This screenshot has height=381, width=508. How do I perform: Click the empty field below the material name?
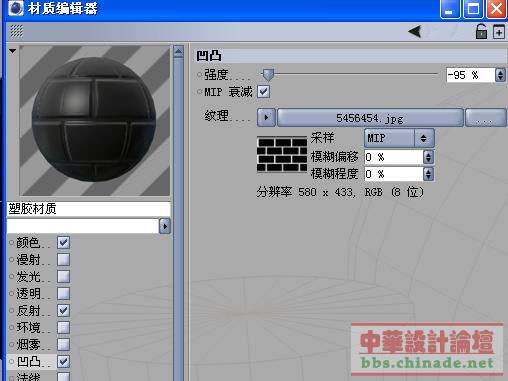click(x=83, y=226)
